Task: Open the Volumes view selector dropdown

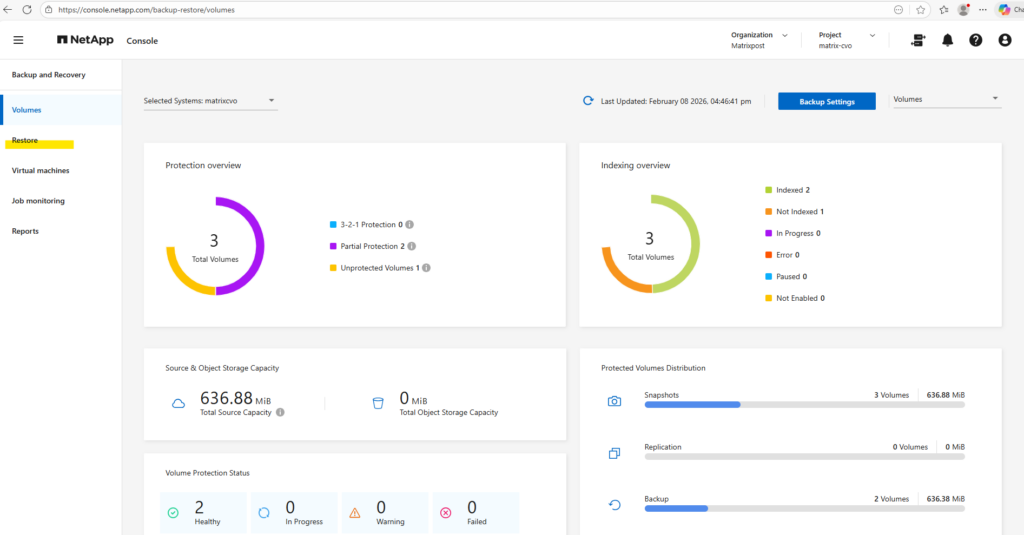Action: click(x=946, y=99)
